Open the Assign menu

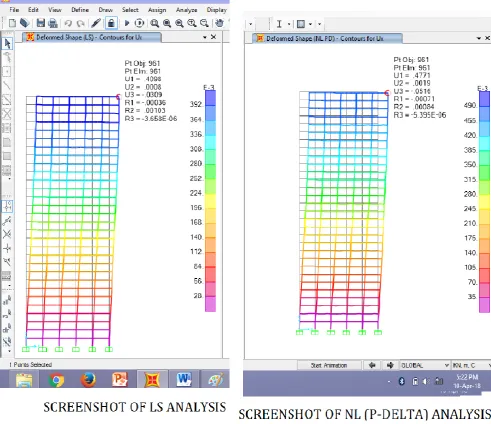(157, 10)
